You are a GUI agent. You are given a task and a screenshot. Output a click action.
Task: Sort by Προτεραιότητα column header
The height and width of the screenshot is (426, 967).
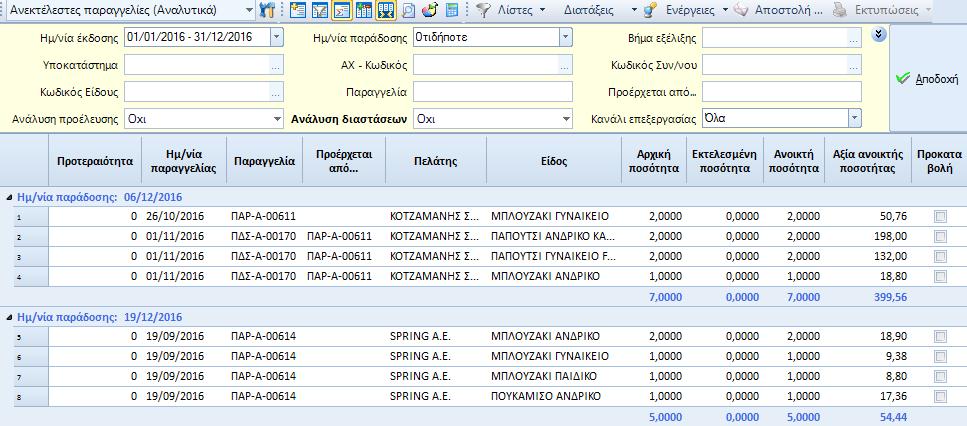[x=95, y=161]
